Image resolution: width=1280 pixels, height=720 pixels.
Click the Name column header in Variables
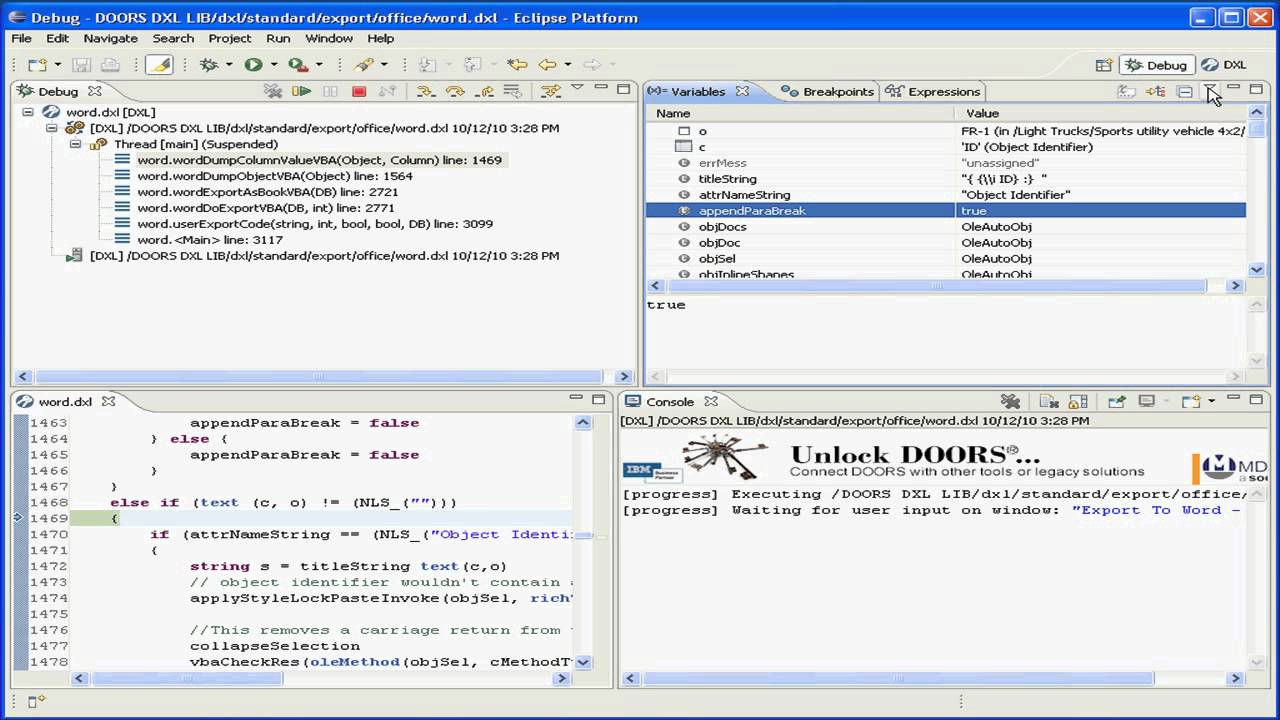point(800,113)
